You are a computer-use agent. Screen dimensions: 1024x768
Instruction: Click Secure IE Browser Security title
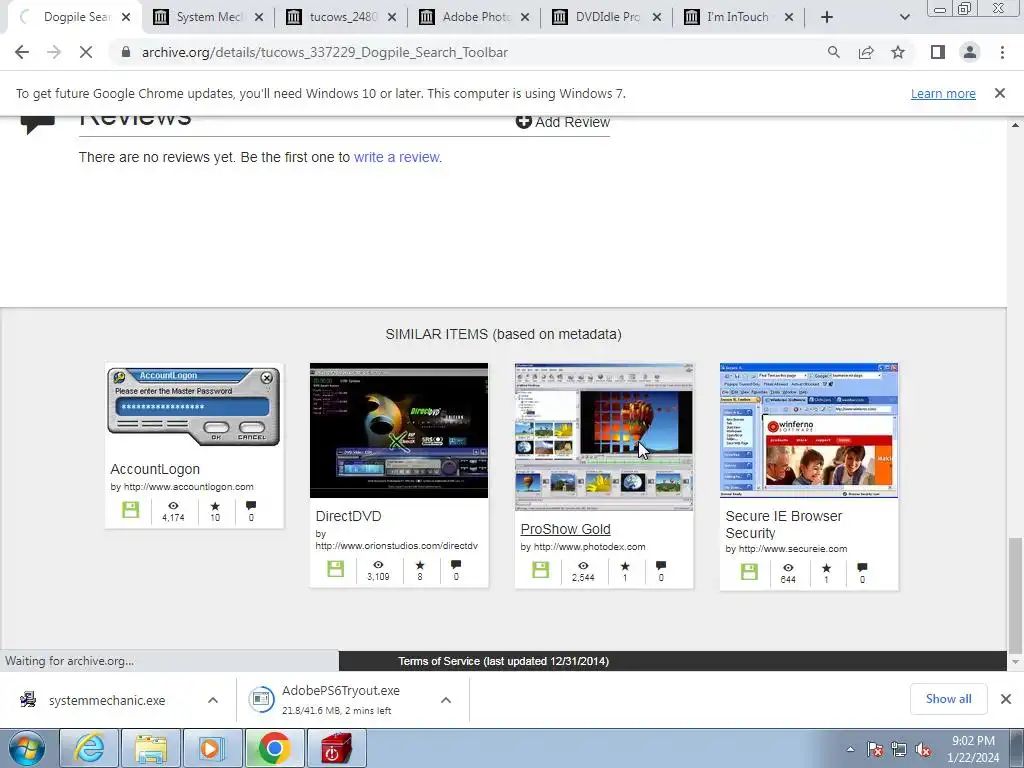click(x=784, y=524)
